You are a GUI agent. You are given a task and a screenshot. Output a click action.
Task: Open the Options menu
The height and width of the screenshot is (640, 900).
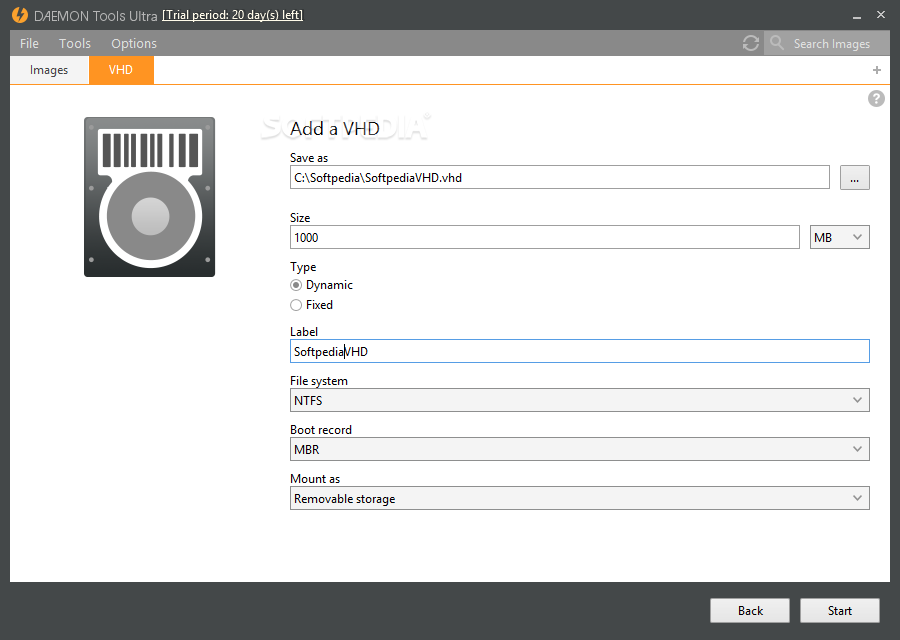134,44
